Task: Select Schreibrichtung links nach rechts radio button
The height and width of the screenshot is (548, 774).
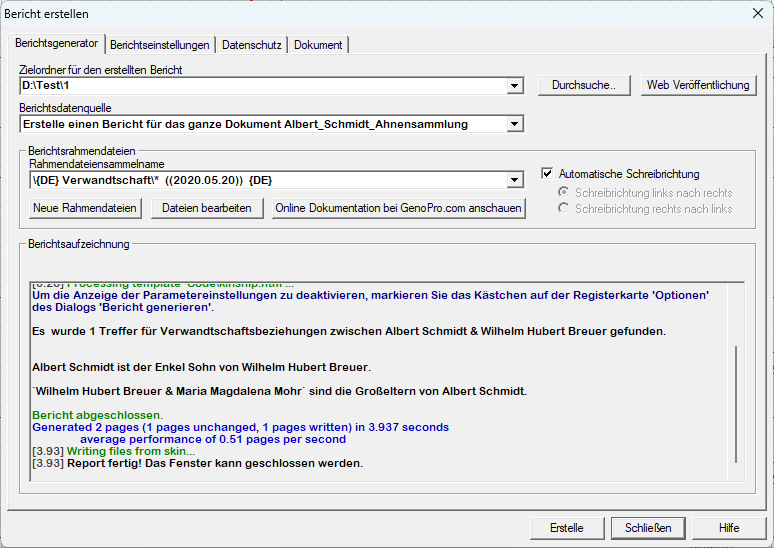Action: pyautogui.click(x=565, y=192)
